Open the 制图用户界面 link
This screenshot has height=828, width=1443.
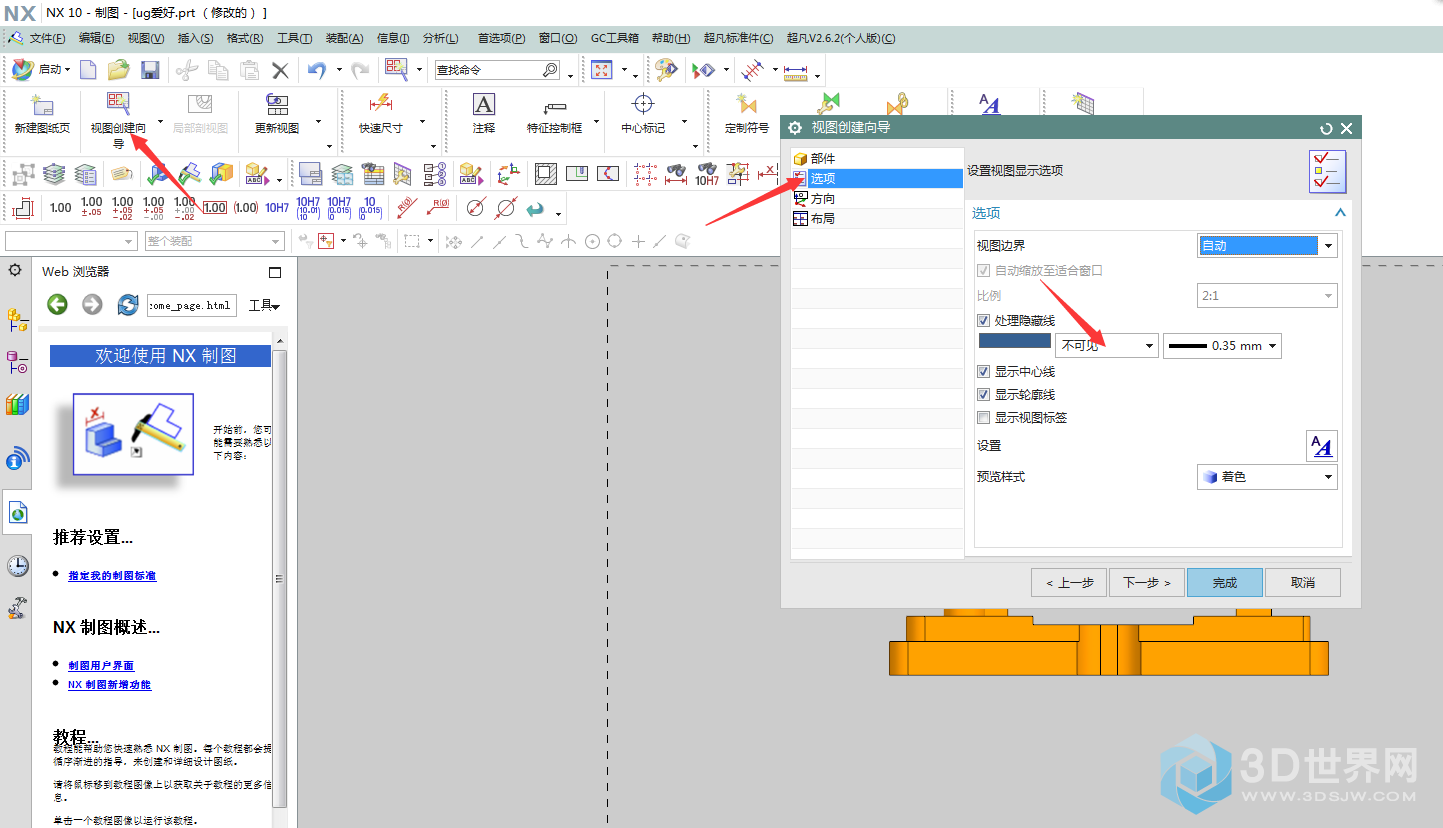point(101,666)
